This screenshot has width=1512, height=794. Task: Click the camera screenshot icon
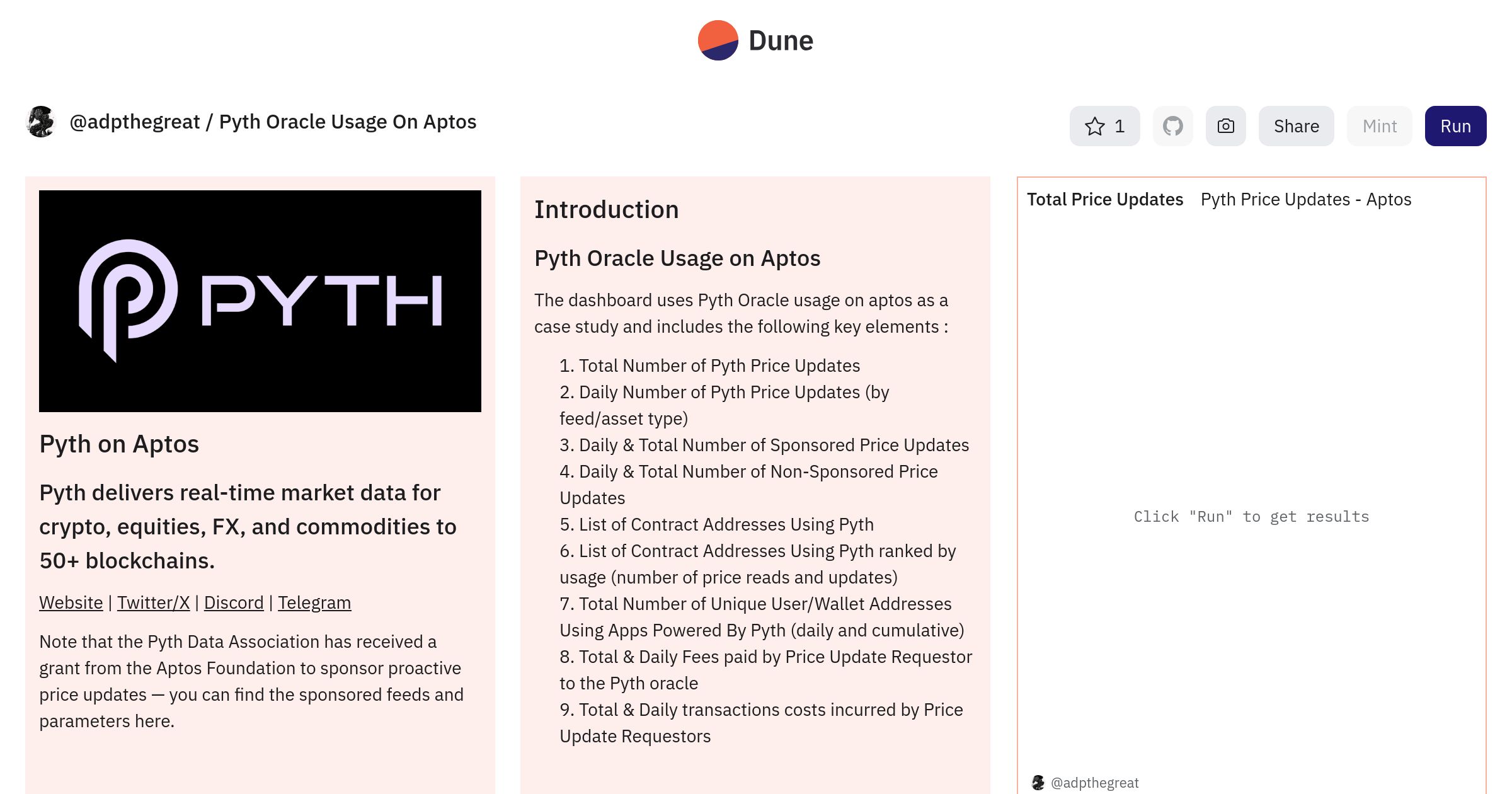[1225, 126]
